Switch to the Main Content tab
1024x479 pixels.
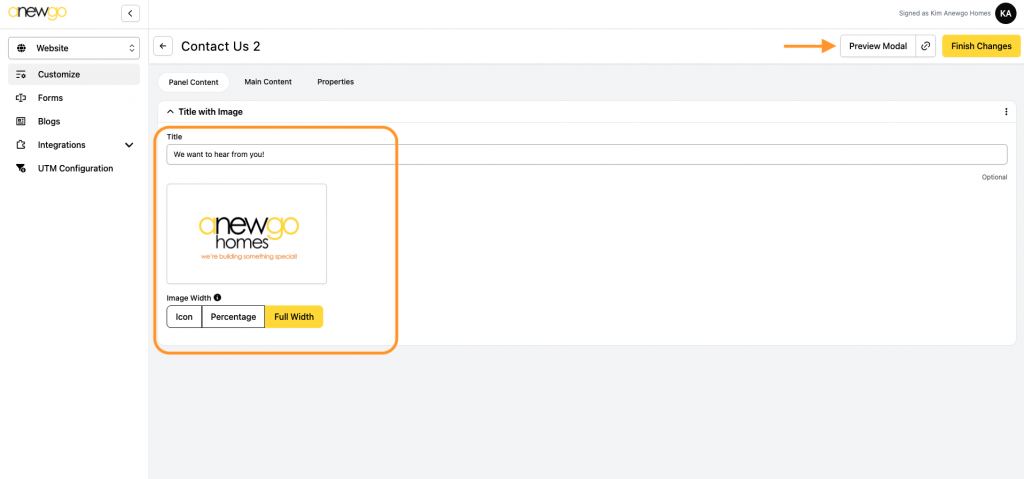pyautogui.click(x=268, y=82)
